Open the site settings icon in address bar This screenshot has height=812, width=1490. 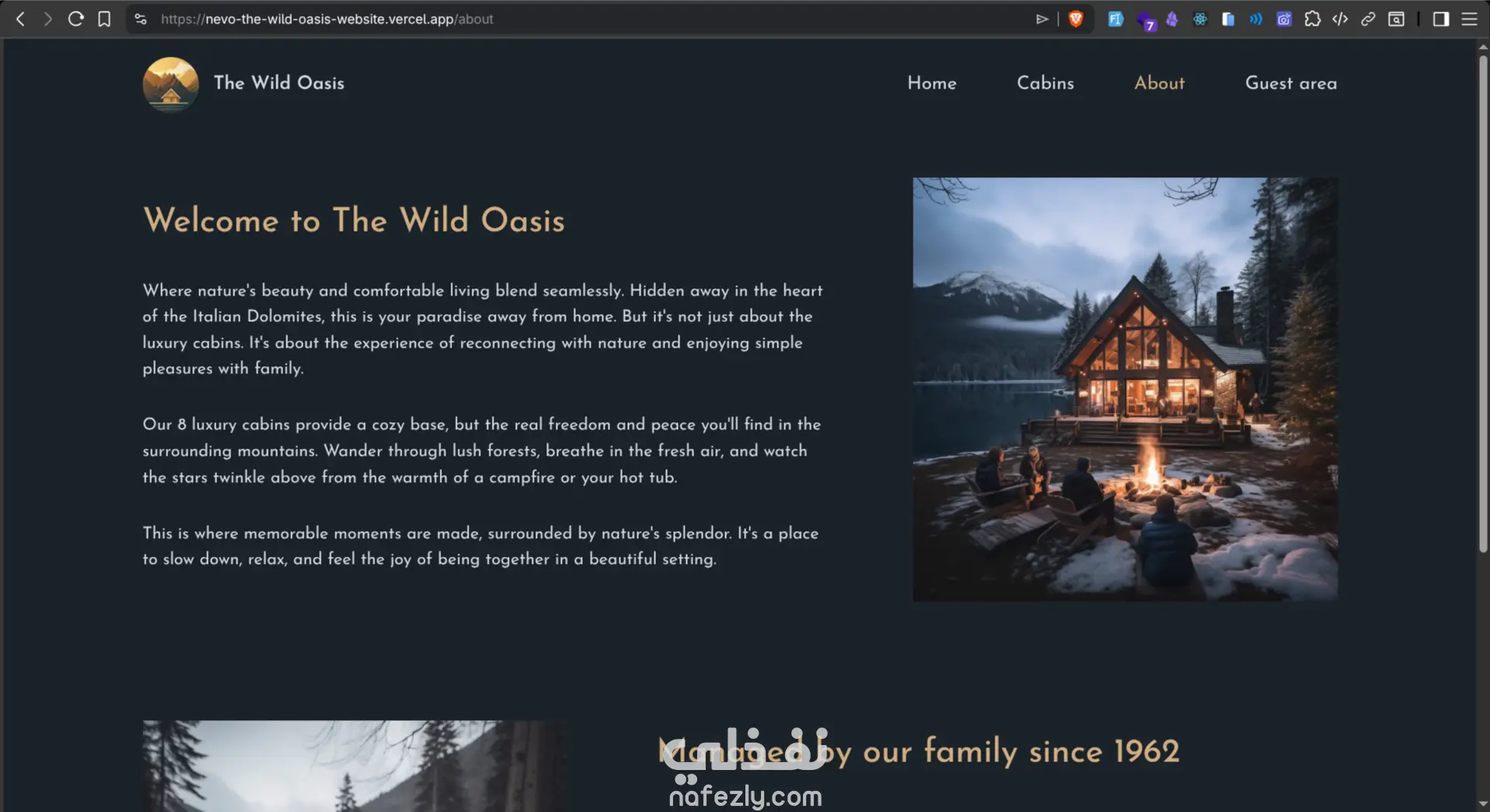[140, 19]
